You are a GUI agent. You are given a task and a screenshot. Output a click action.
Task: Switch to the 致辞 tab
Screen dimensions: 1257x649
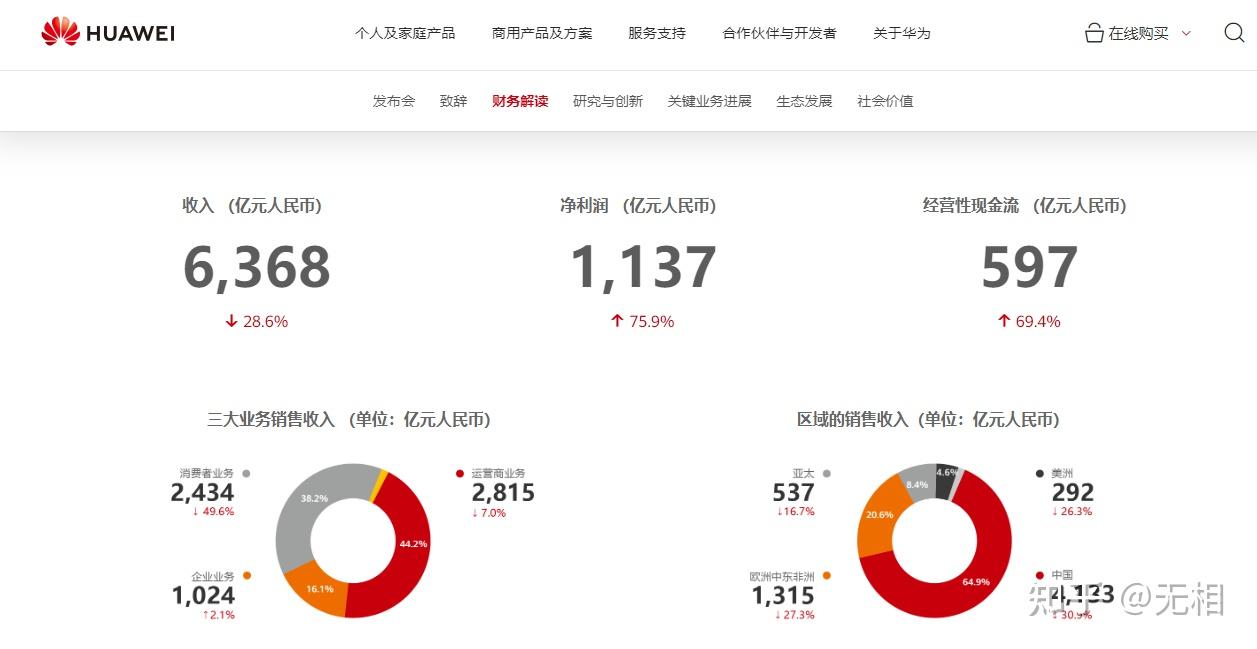[453, 101]
